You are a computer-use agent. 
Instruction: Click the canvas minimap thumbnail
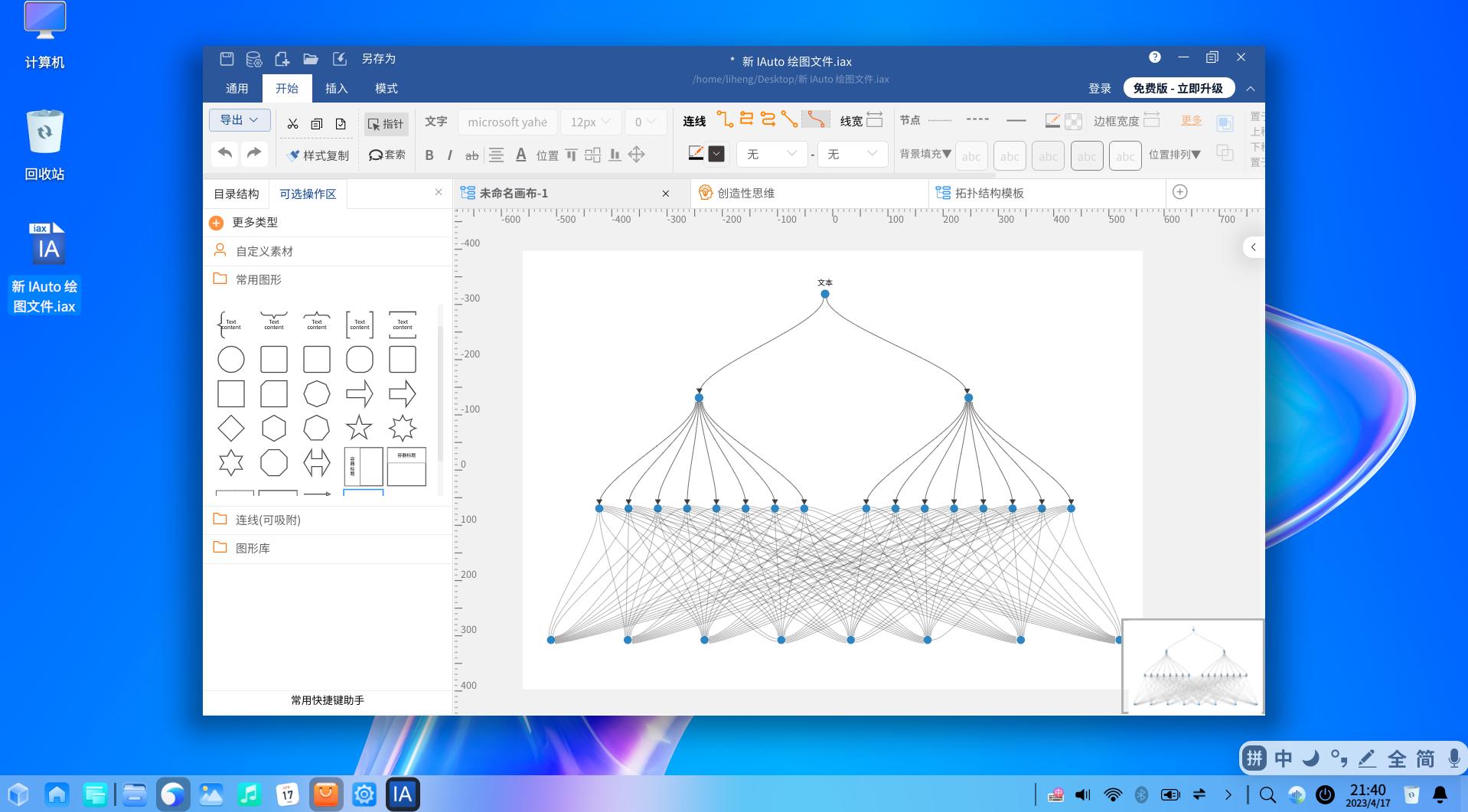tap(1192, 666)
